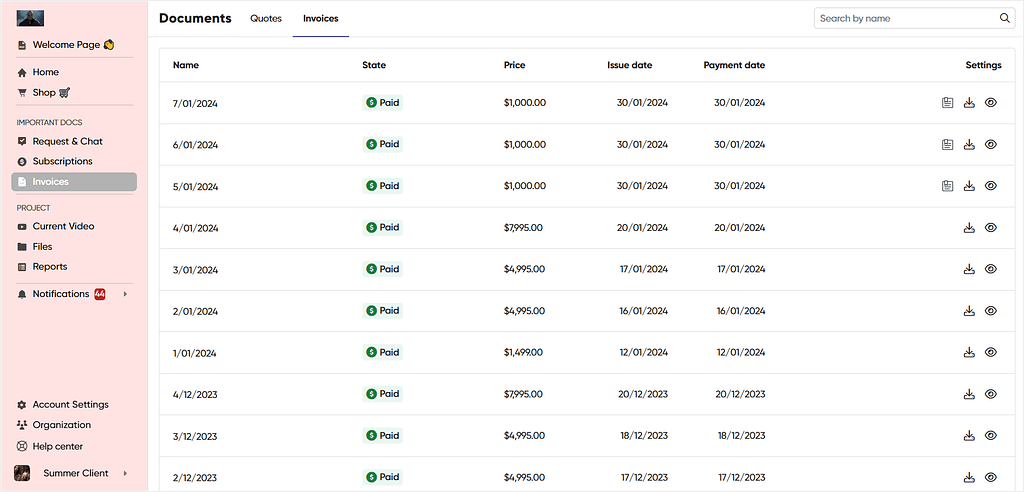Download invoice 5/01/2024
The image size is (1024, 492).
click(x=969, y=186)
